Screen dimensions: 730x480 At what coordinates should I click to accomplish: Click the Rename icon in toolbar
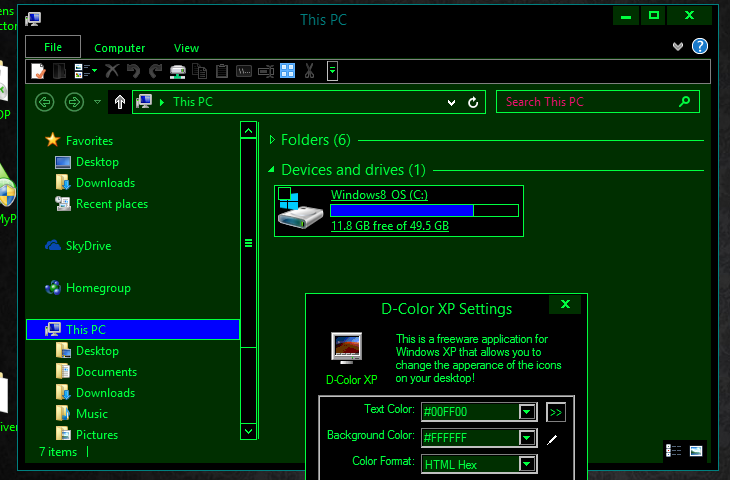click(266, 71)
